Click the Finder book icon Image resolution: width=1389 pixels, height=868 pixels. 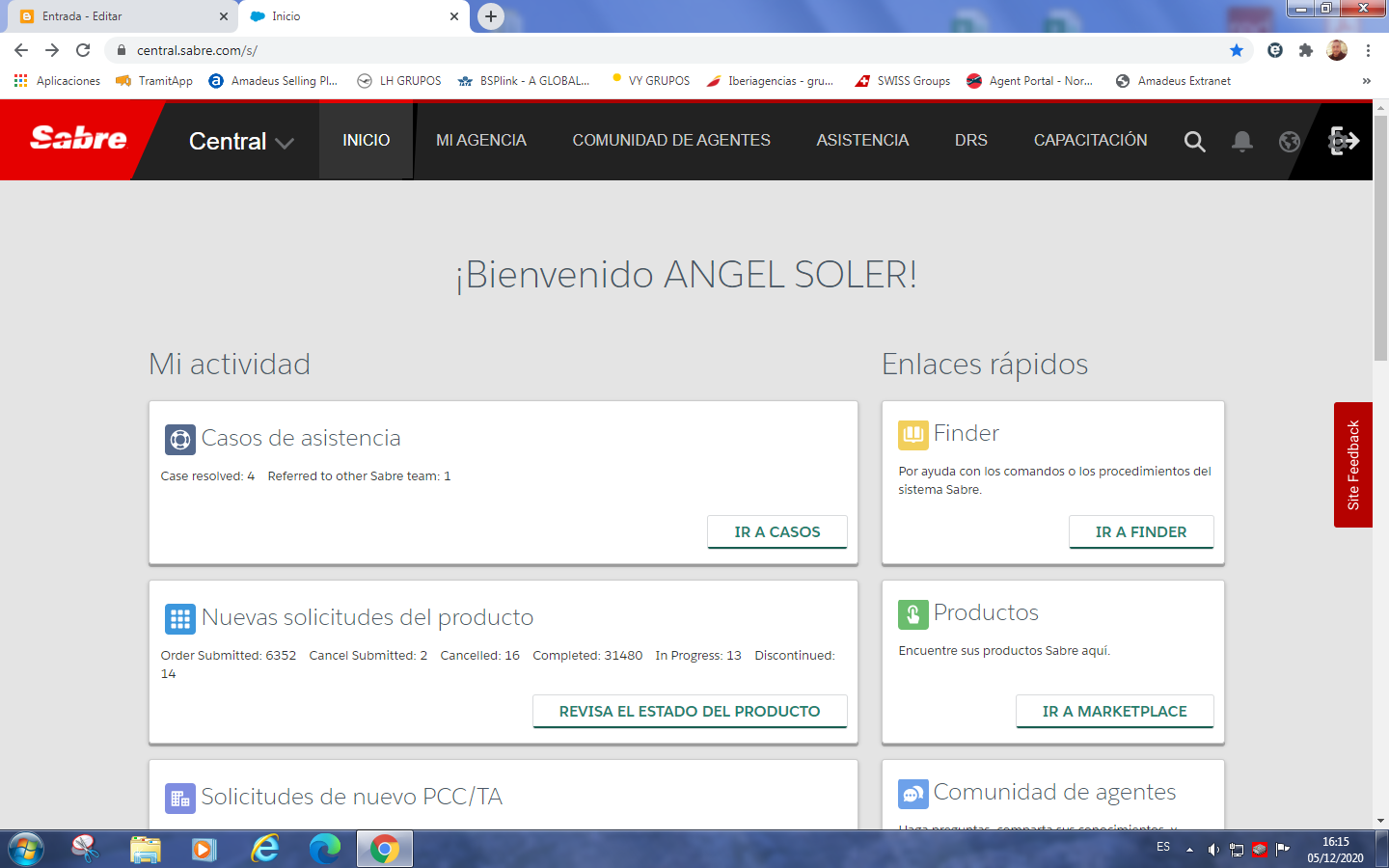pos(912,435)
